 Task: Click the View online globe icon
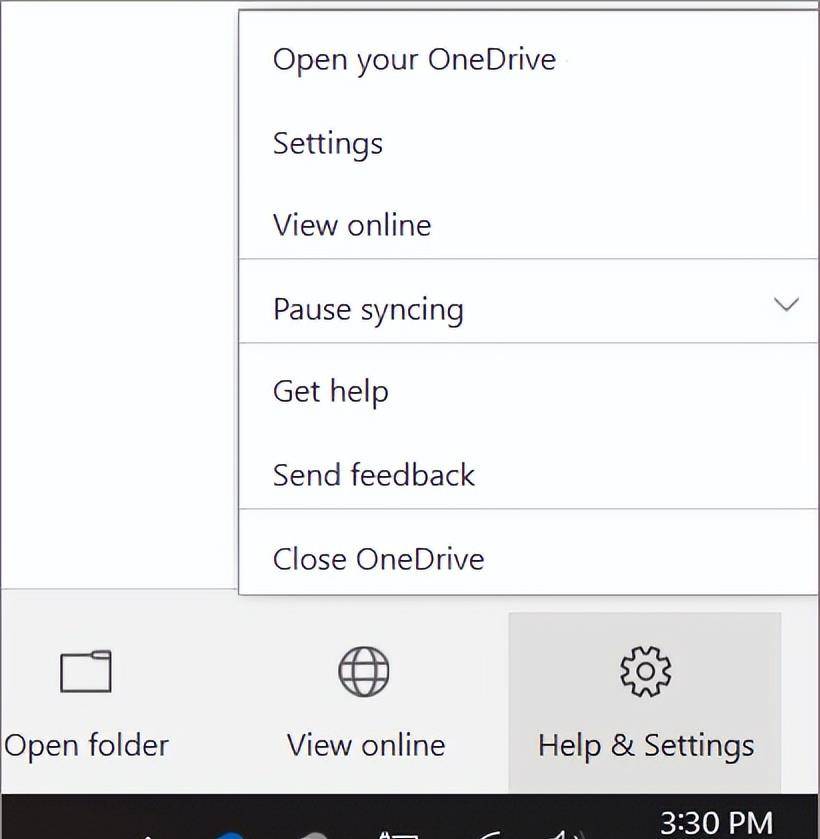point(364,671)
